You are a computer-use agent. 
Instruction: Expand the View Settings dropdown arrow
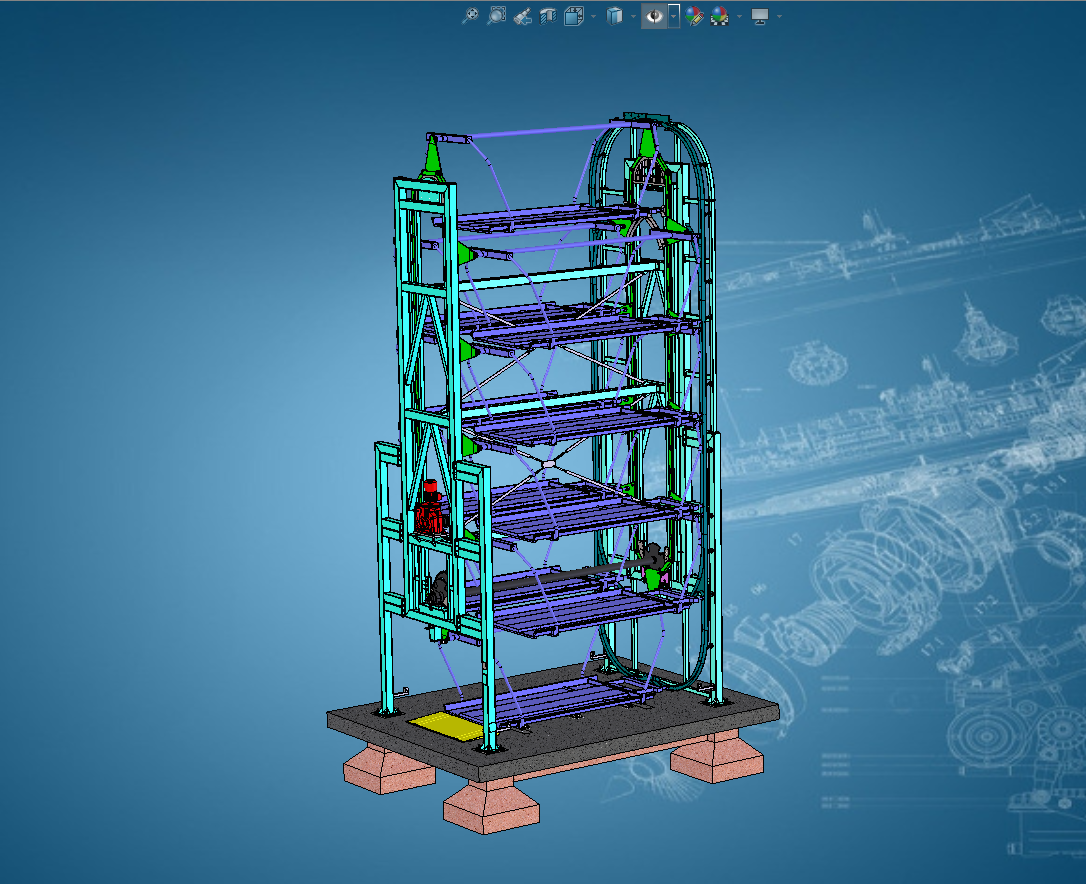tap(780, 16)
